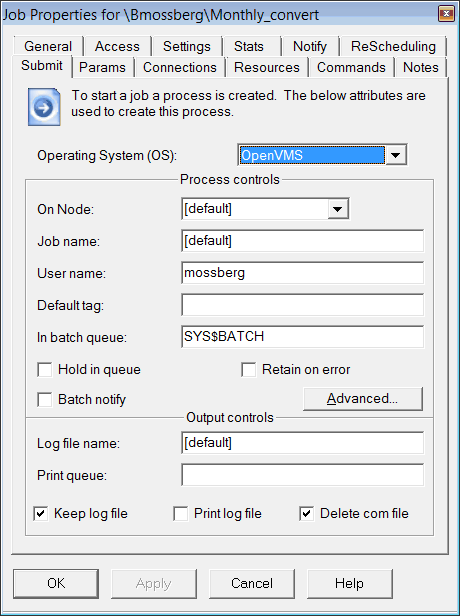Open the ReScheduling tab
Viewport: 460px width, 616px height.
pos(393,46)
